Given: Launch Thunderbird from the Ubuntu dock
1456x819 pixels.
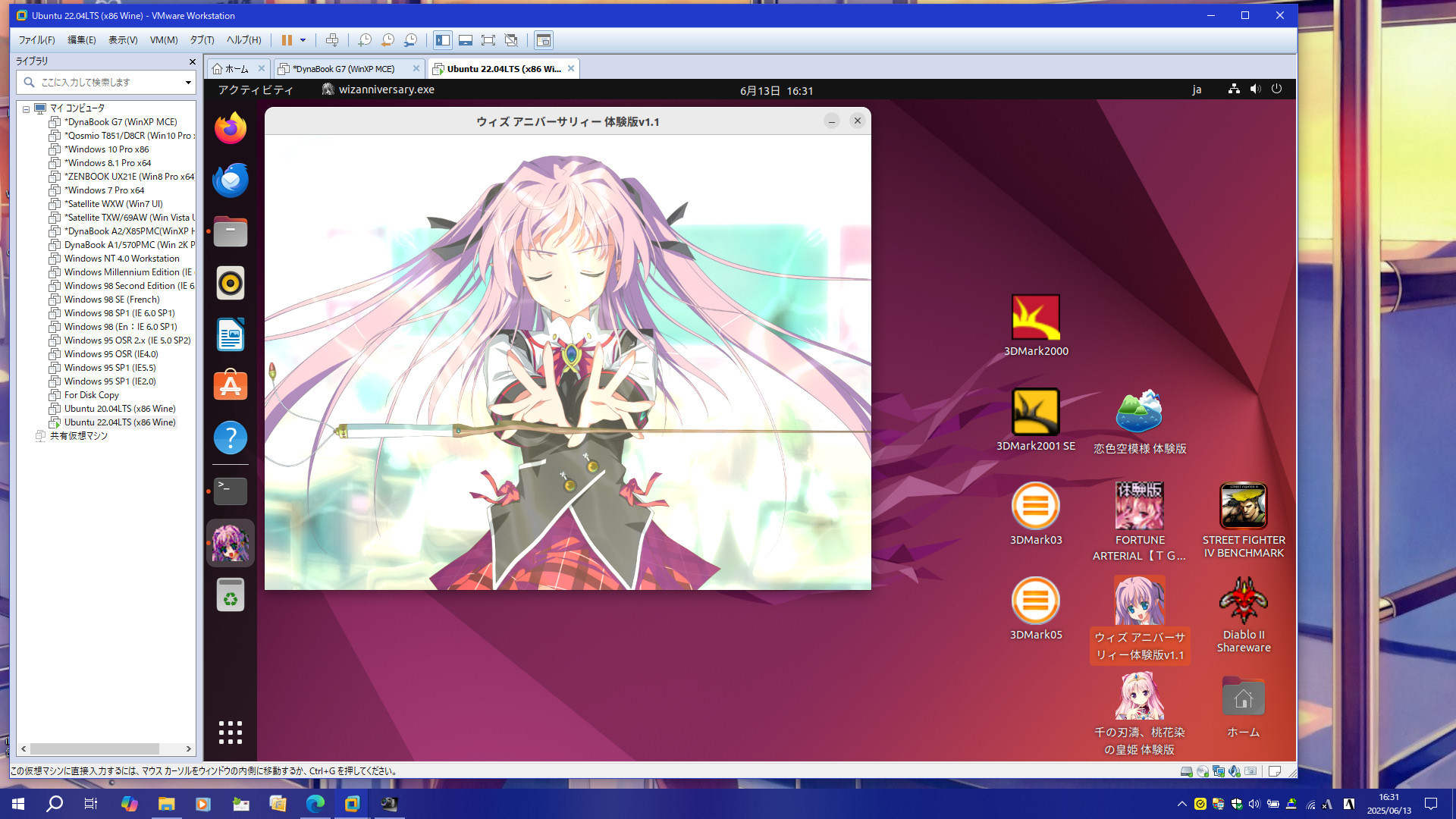Looking at the screenshot, I should (x=231, y=180).
